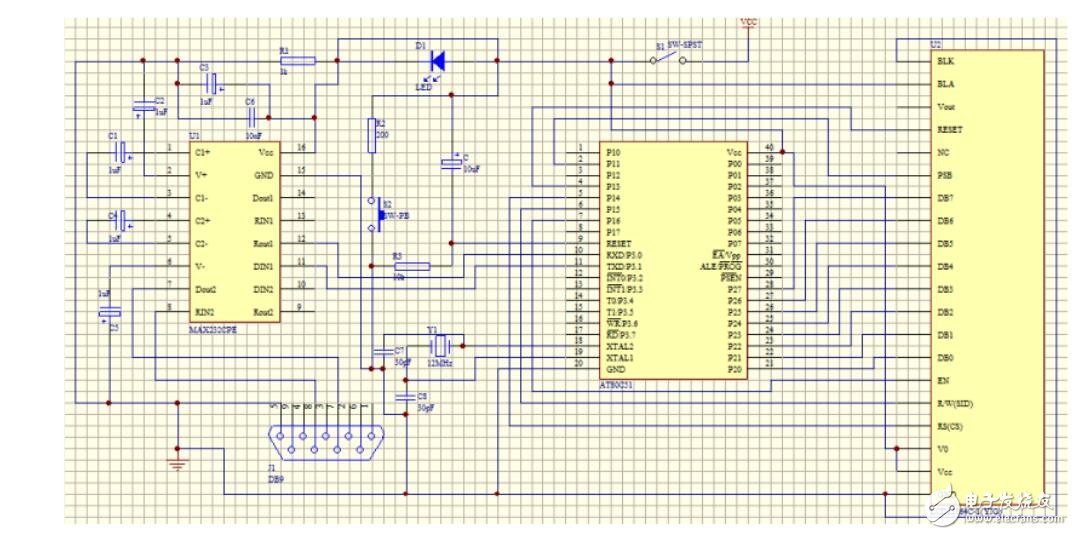The image size is (1072, 535).
Task: Select the RESET pin on the AT89C51
Action: click(619, 244)
